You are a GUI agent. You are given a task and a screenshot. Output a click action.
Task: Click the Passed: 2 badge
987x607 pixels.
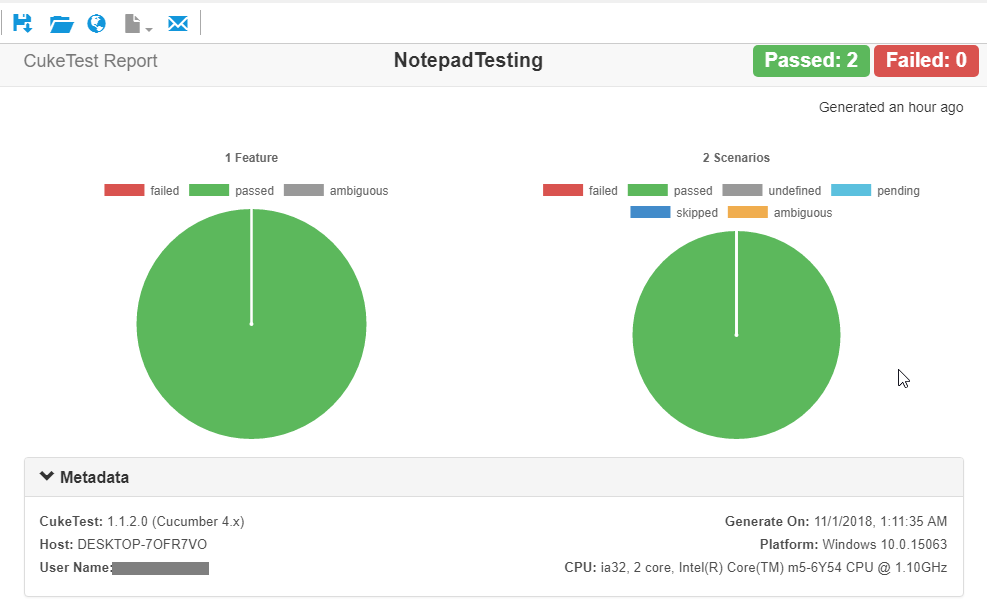click(x=811, y=61)
